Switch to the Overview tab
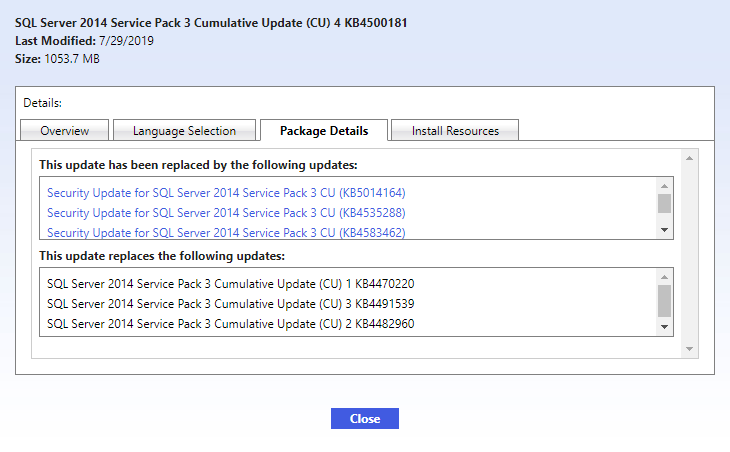Screen dimensions: 730x452 point(65,131)
